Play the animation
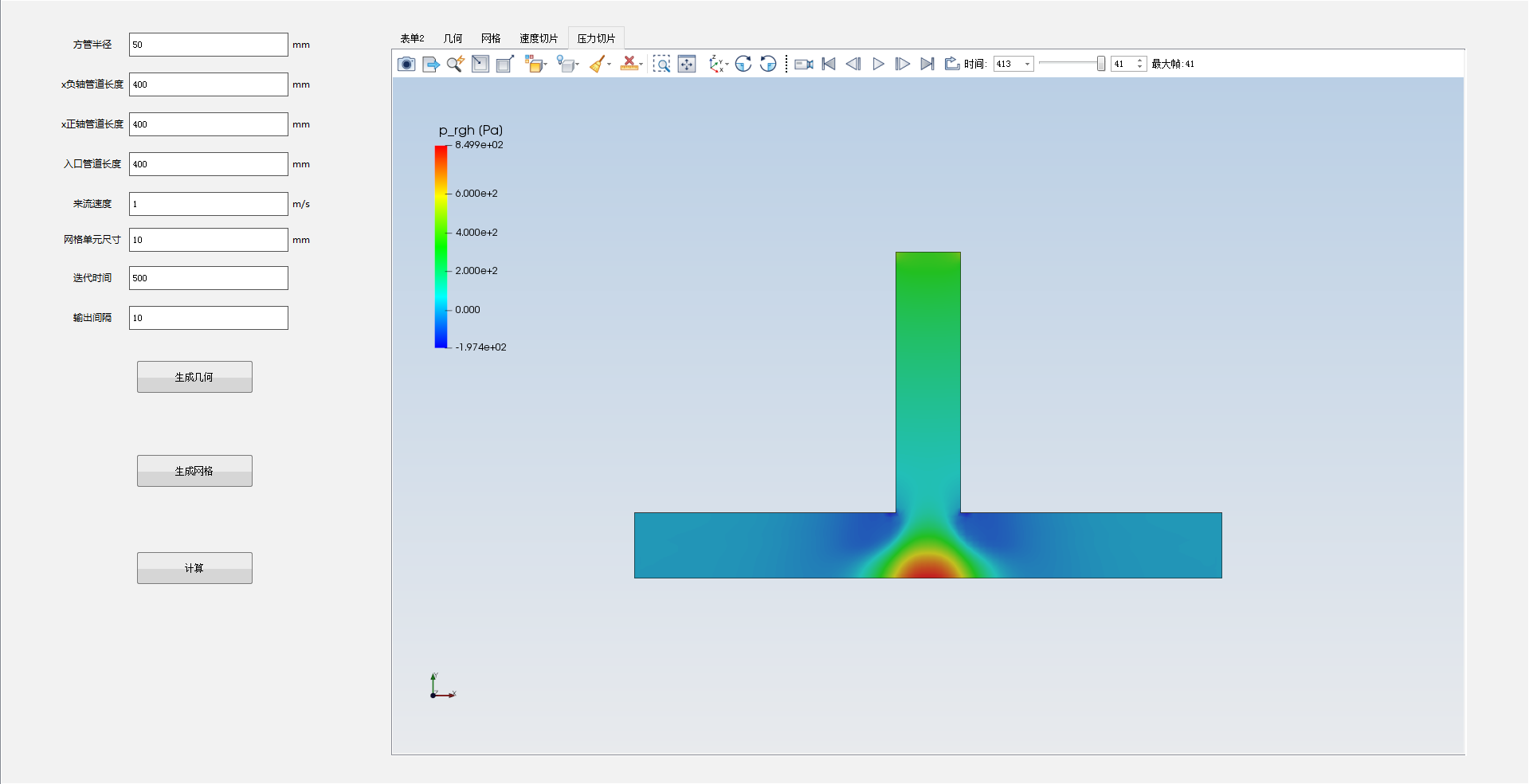1529x784 pixels. (878, 64)
